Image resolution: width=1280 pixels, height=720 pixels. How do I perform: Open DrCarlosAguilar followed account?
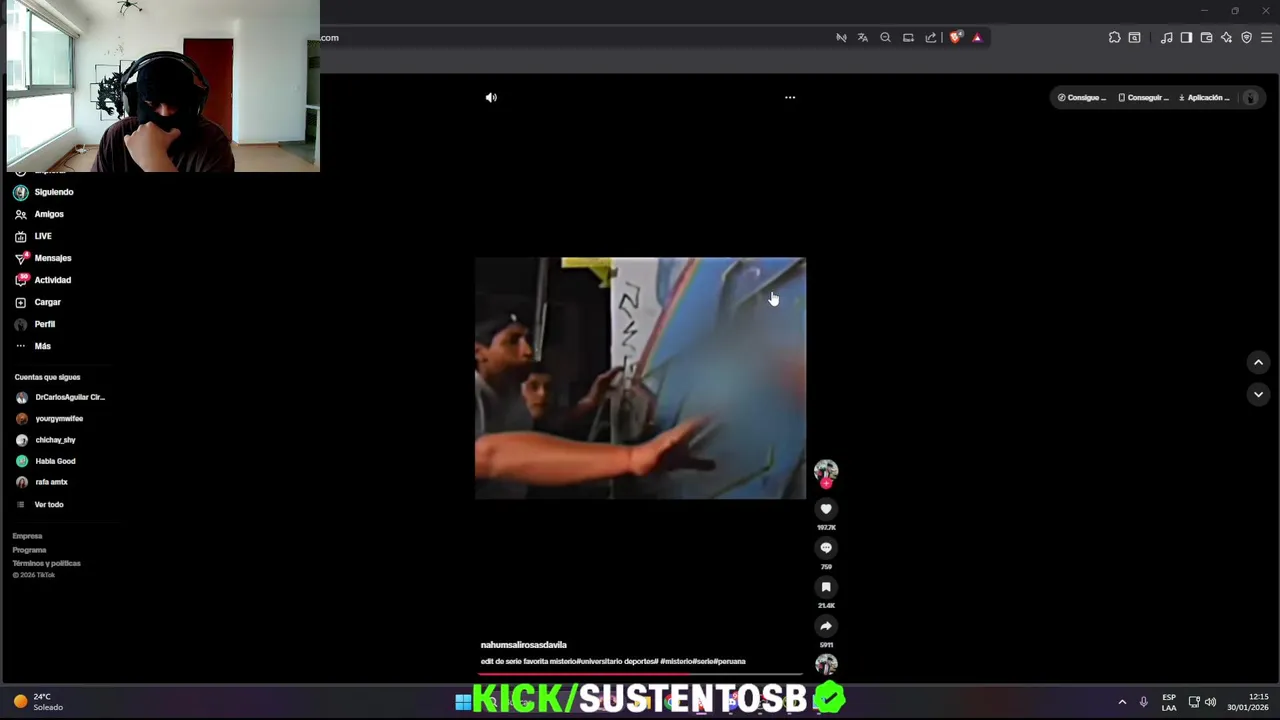(x=60, y=397)
